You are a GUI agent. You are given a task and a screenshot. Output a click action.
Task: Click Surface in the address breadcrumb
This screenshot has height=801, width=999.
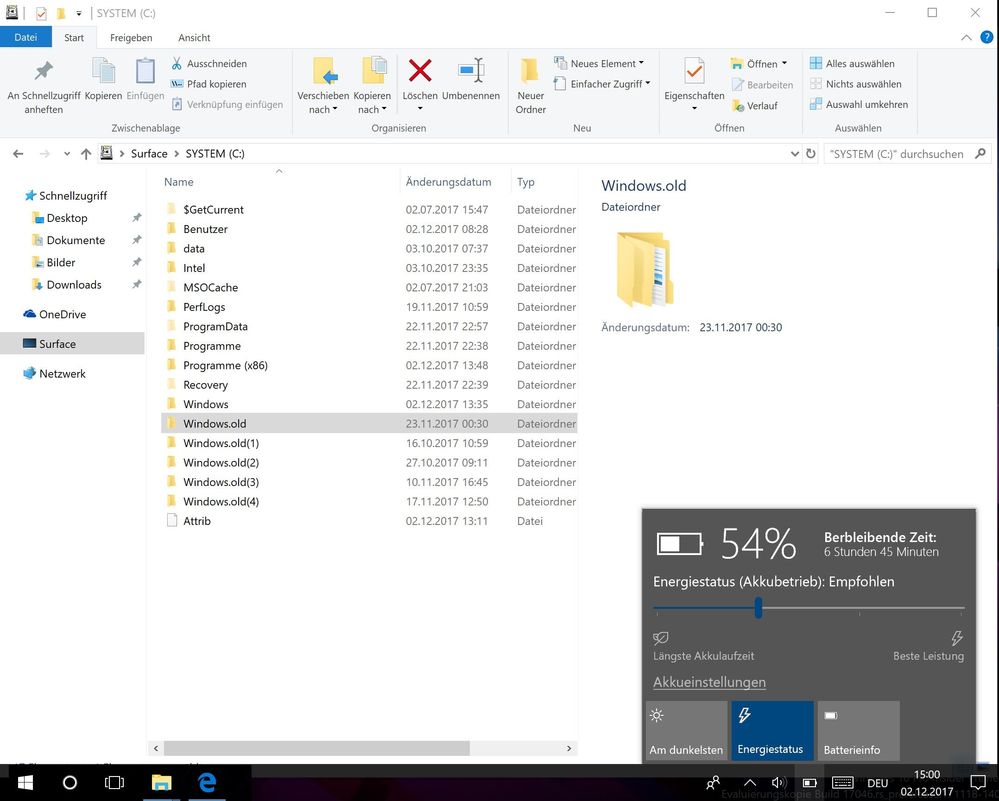(149, 154)
